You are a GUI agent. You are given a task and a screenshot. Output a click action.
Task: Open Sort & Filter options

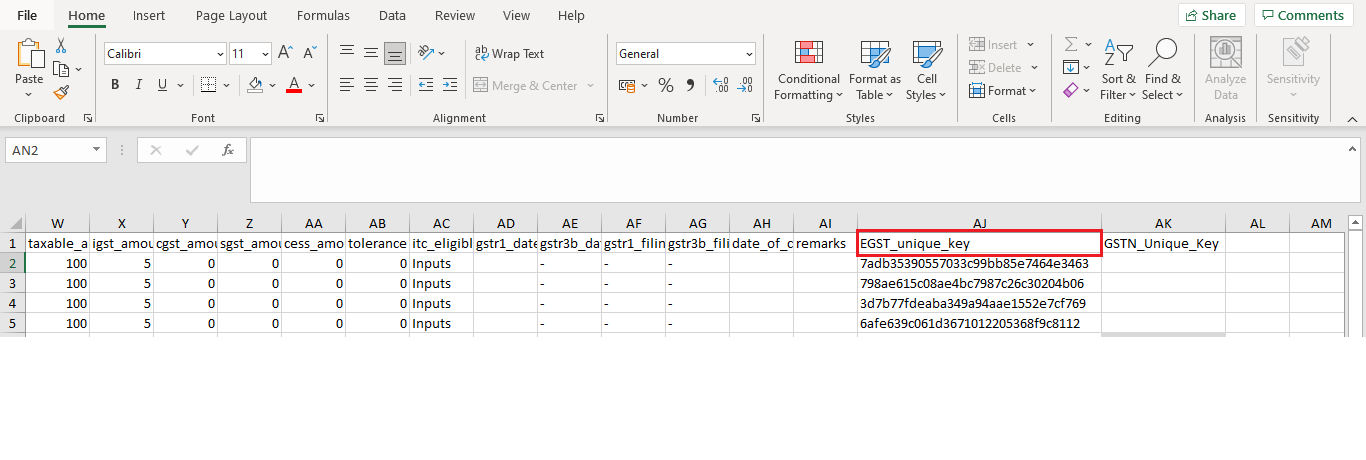pos(1118,70)
